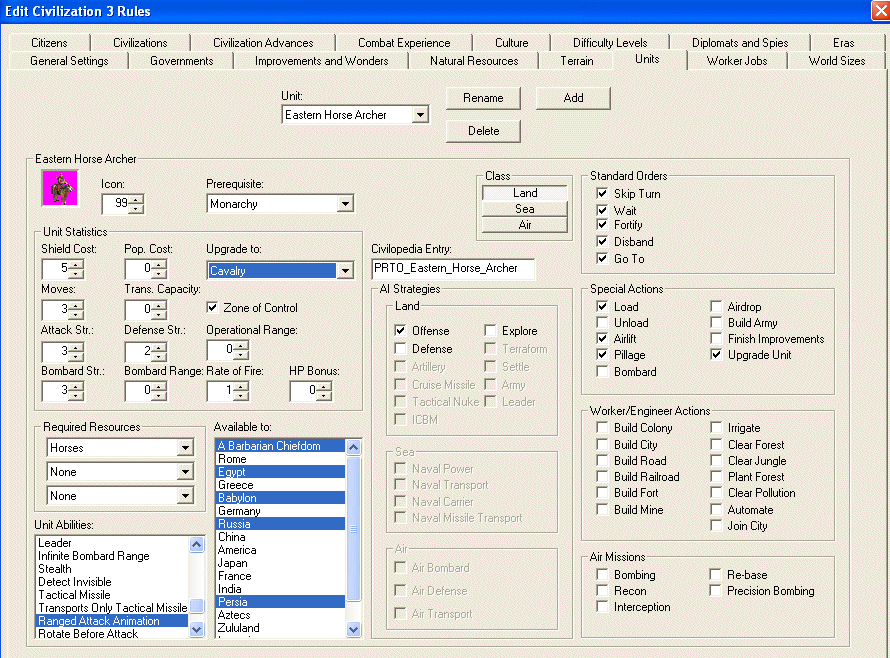Increase the Icon number stepper
The image size is (890, 658).
click(x=136, y=199)
